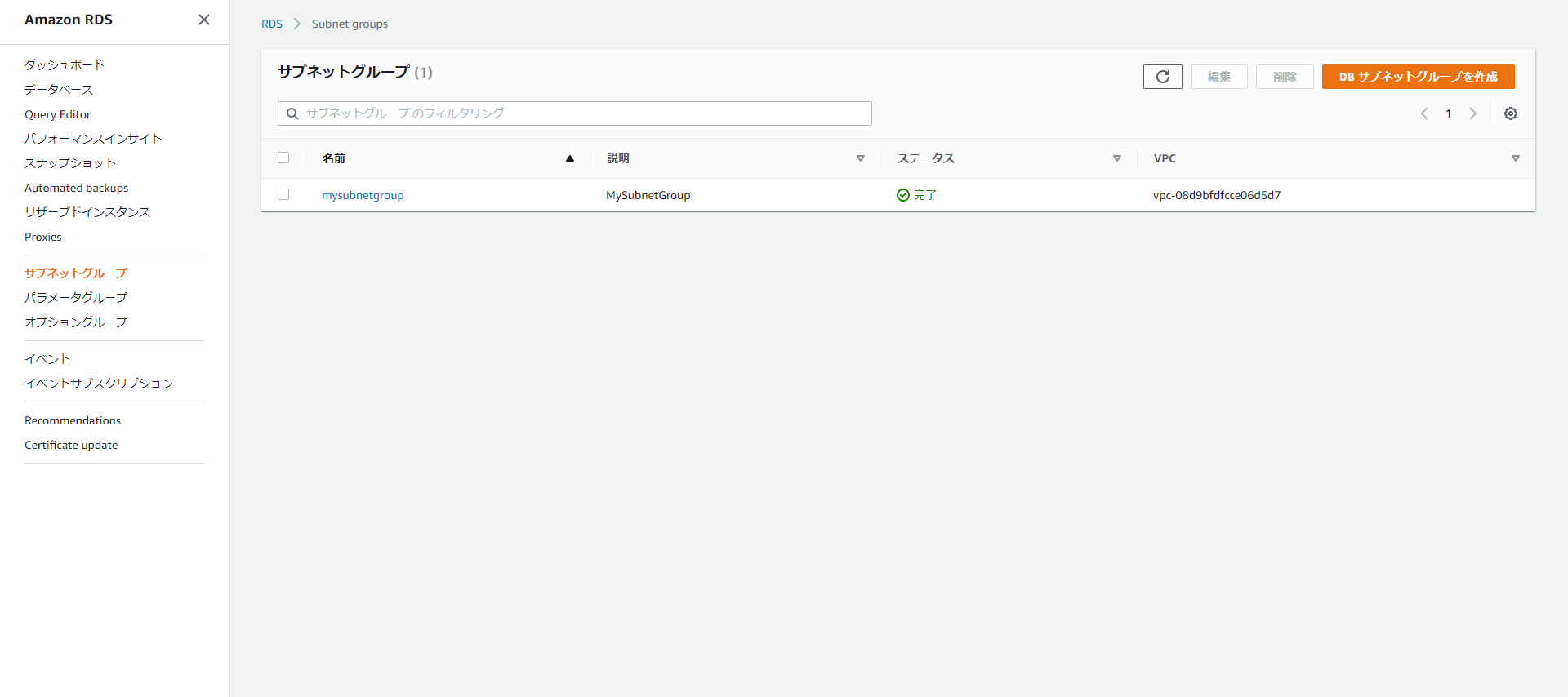Select the mysubnetgroup row checkbox
Image resolution: width=1568 pixels, height=697 pixels.
(283, 194)
